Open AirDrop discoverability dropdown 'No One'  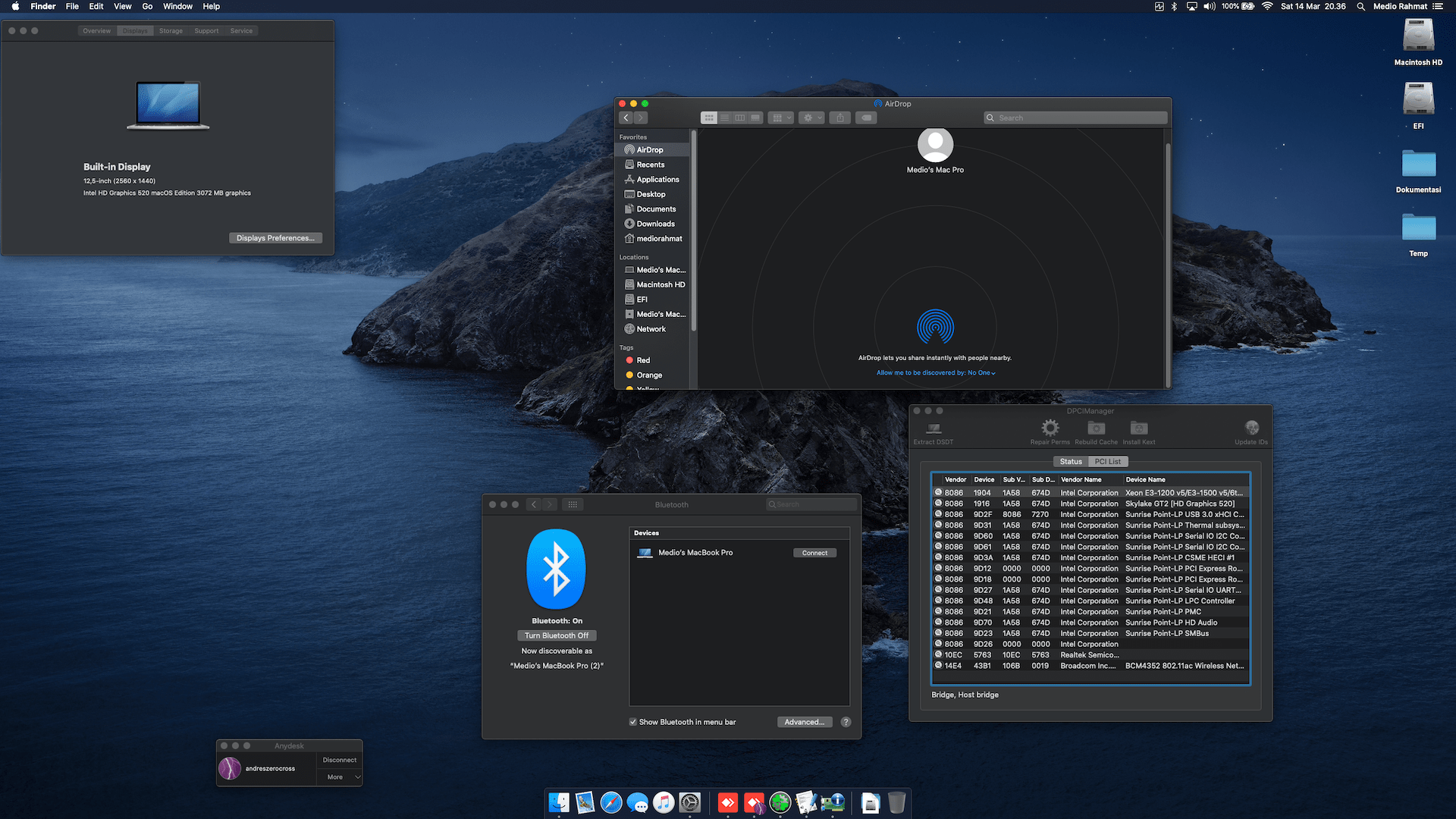pyautogui.click(x=981, y=373)
